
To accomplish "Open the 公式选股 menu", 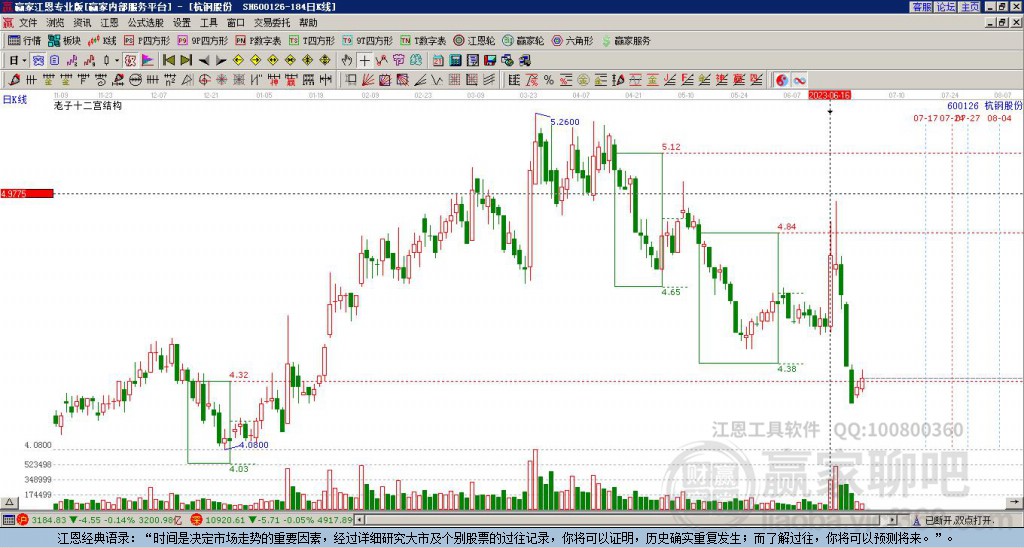I will [x=146, y=23].
